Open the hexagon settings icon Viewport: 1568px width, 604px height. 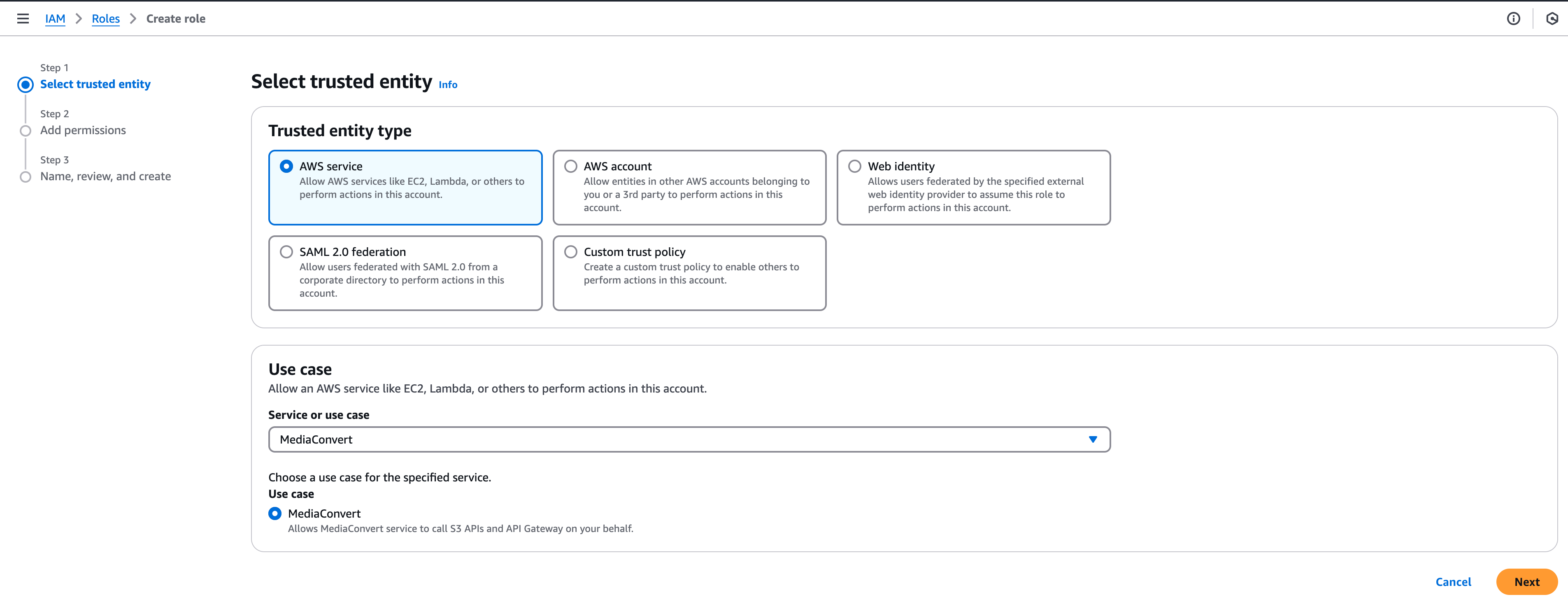coord(1552,19)
